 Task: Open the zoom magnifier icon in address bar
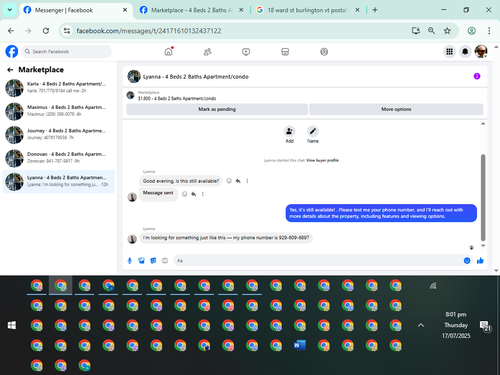pos(431,31)
